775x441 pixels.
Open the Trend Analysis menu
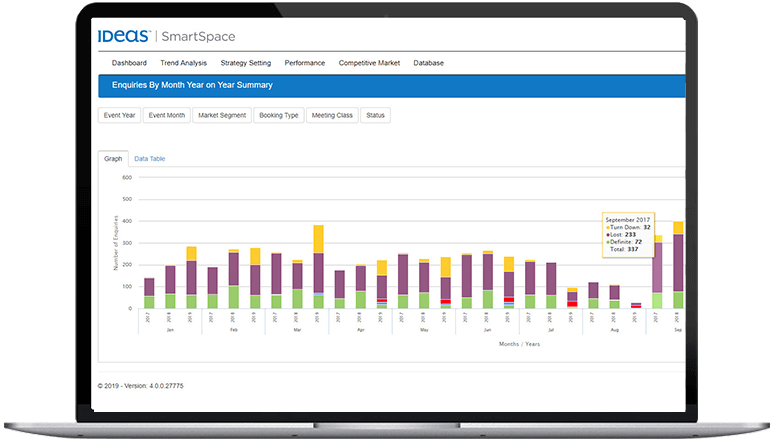click(x=183, y=63)
